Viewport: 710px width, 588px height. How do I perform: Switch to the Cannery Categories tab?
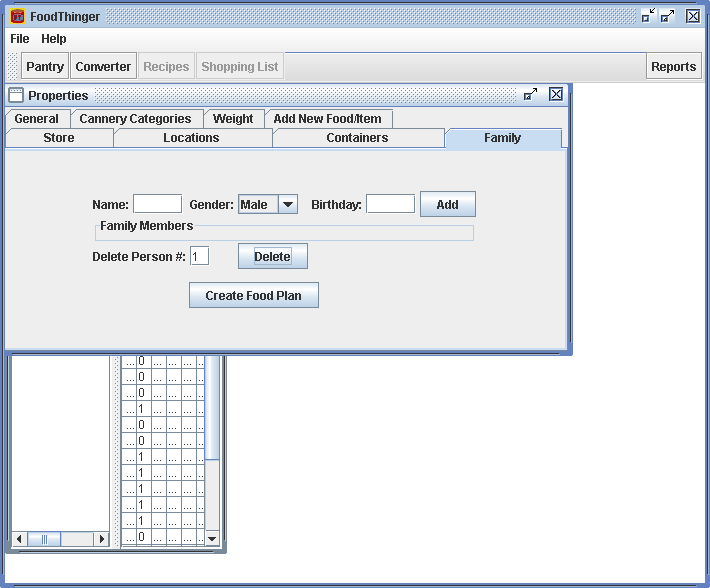point(135,118)
